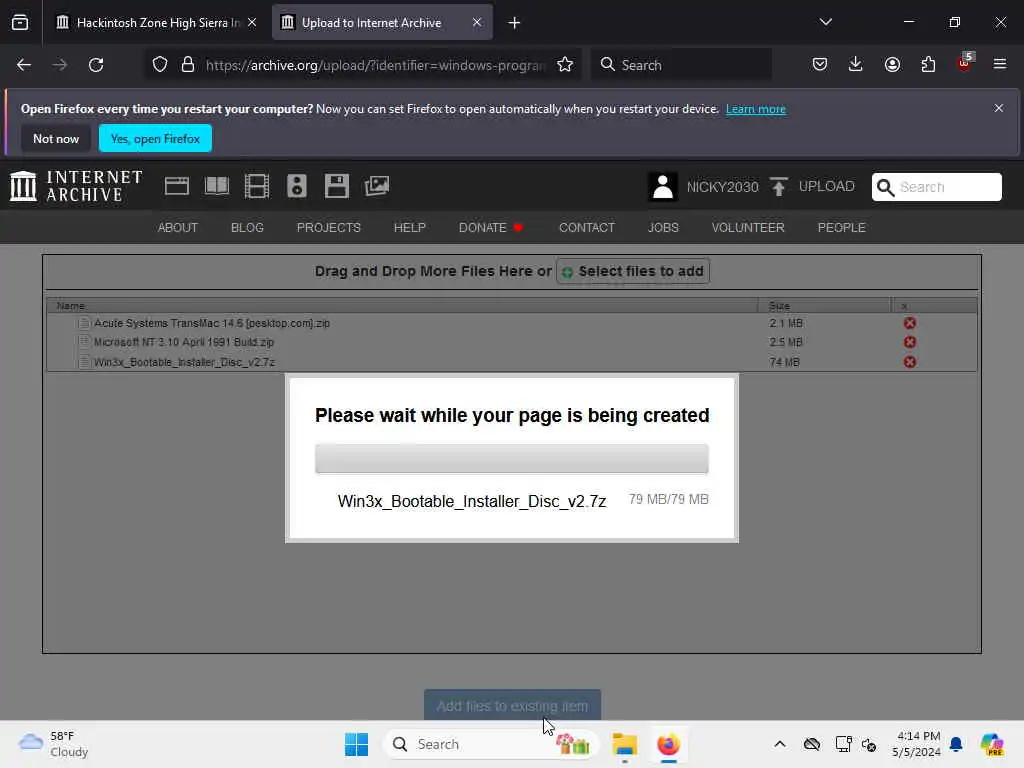Viewport: 1024px width, 768px height.
Task: Open the Video film icon
Action: pyautogui.click(x=257, y=187)
